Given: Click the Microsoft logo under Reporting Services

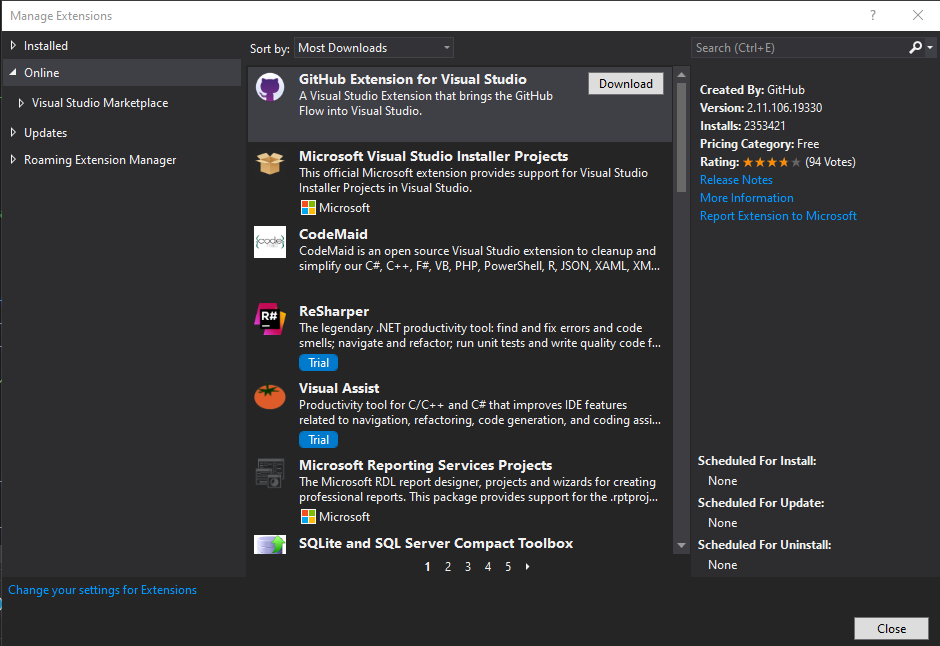Looking at the screenshot, I should [x=308, y=516].
